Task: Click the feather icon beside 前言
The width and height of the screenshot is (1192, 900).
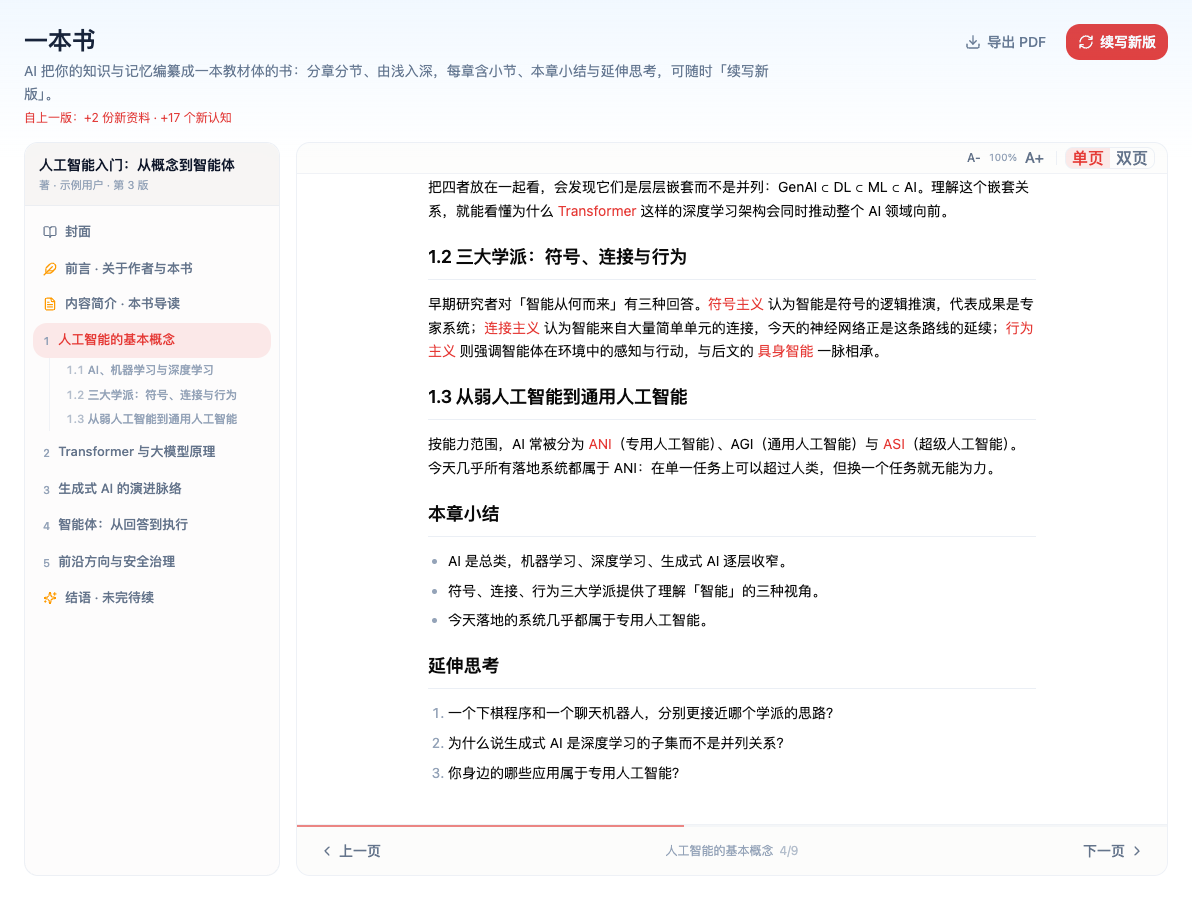Action: point(49,268)
